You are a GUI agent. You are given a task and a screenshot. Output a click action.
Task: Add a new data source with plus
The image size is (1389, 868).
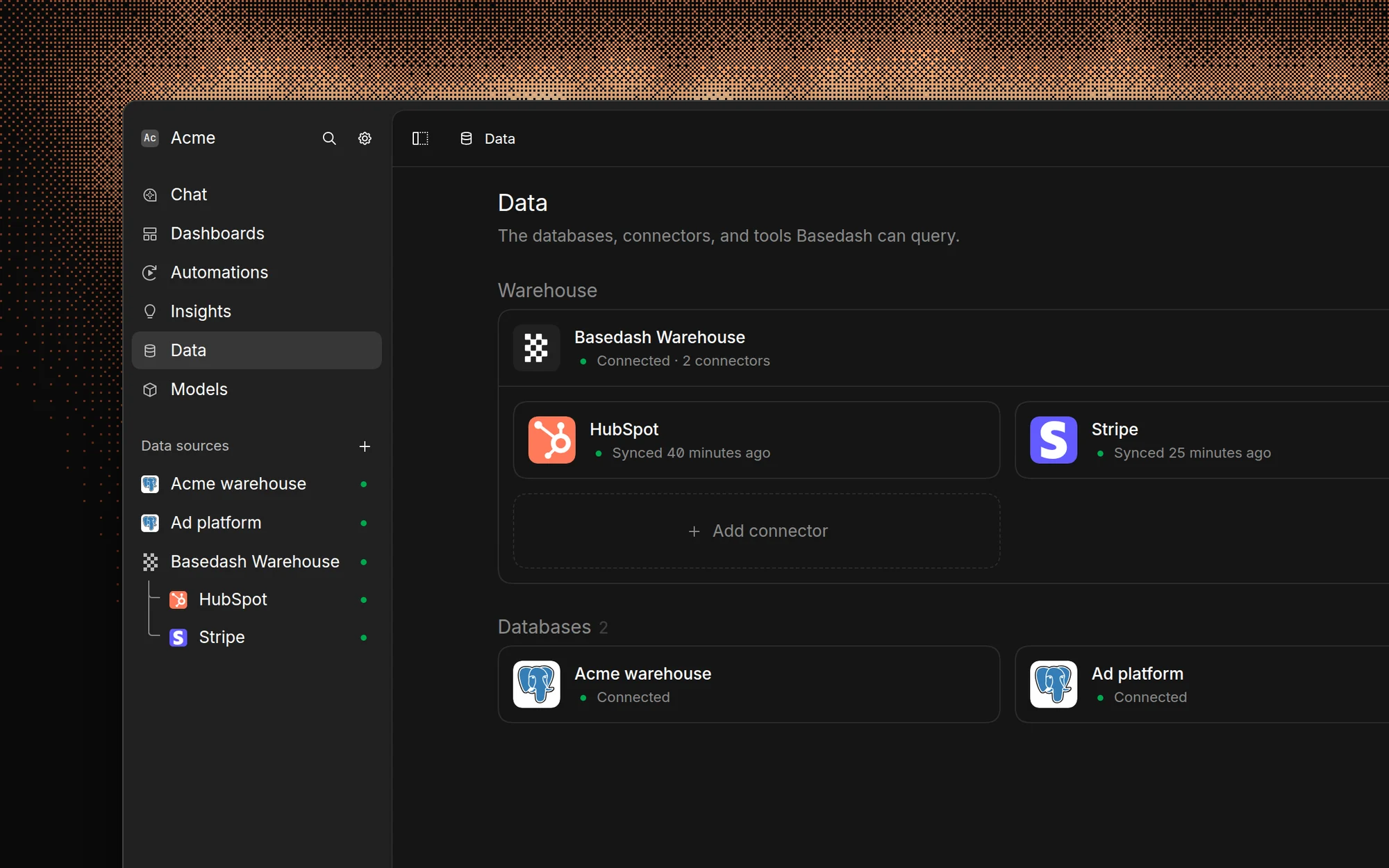(365, 446)
